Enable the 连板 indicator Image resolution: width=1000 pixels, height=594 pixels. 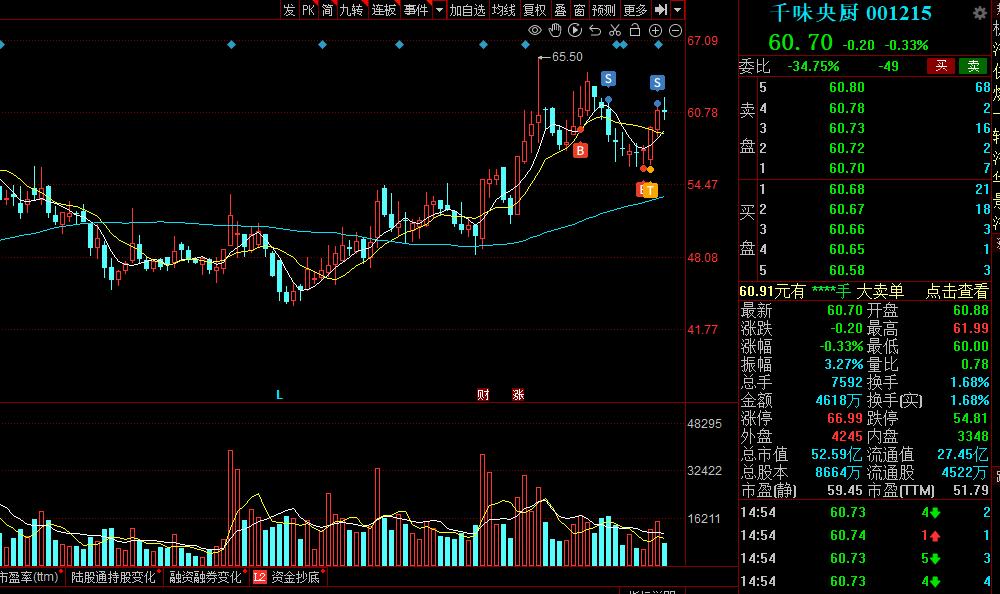pos(384,10)
